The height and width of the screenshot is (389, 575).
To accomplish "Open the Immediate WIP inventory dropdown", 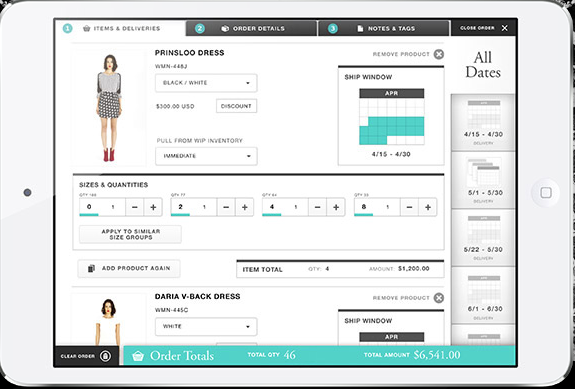I will pos(206,156).
